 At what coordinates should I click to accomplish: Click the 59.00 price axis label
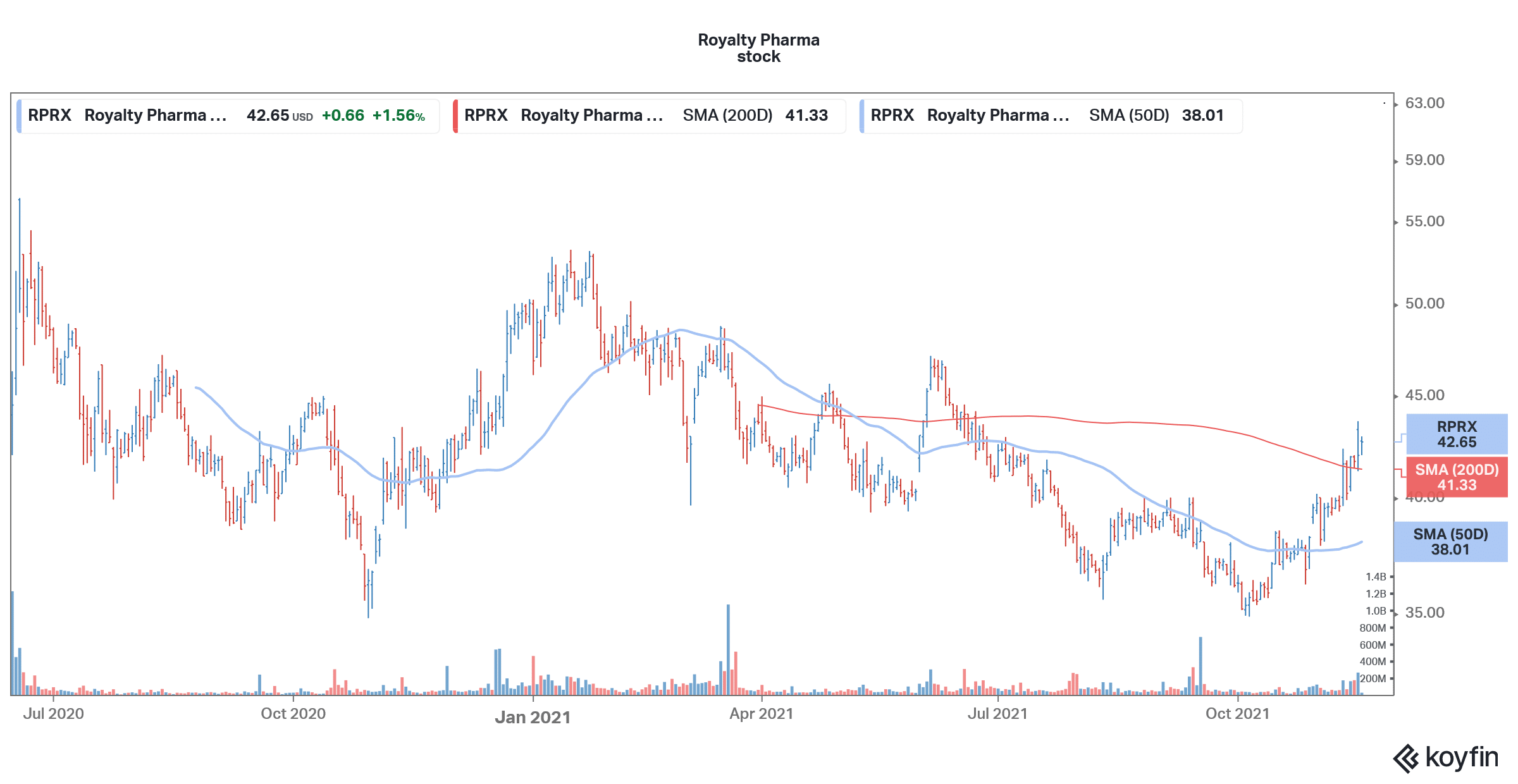click(1424, 160)
